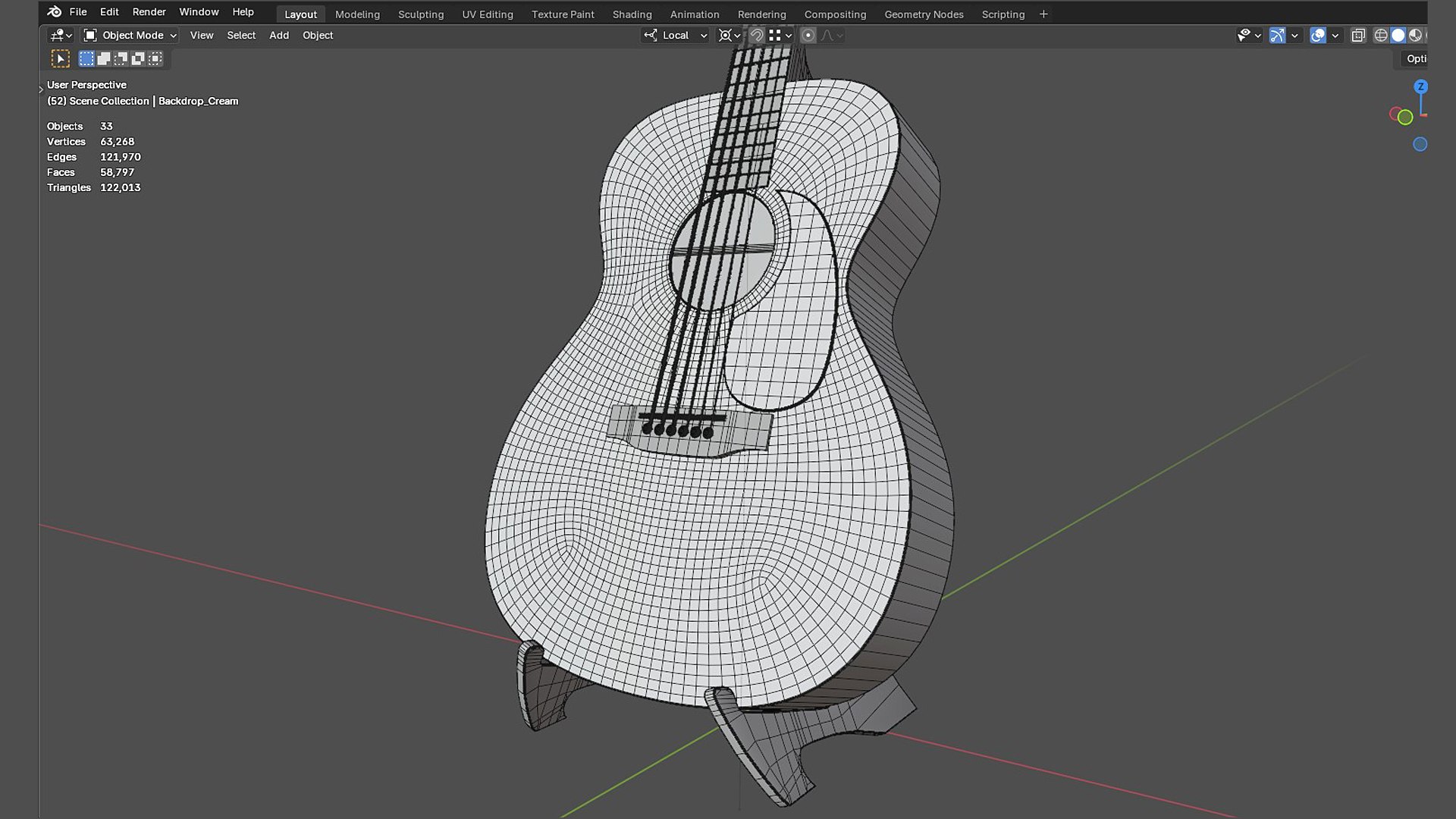Switch to material preview shading
This screenshot has height=819, width=1456.
[1415, 36]
